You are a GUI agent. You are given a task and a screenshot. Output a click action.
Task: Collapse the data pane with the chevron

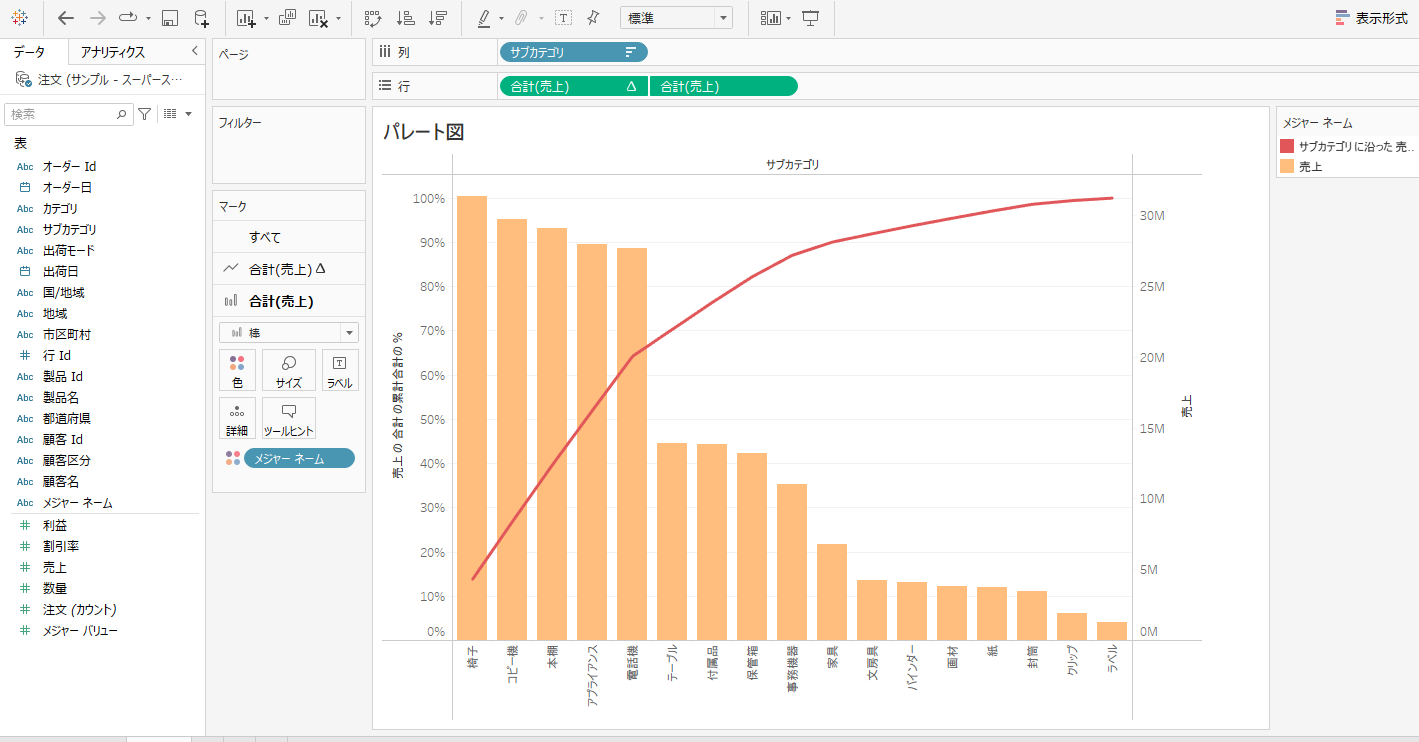[194, 51]
